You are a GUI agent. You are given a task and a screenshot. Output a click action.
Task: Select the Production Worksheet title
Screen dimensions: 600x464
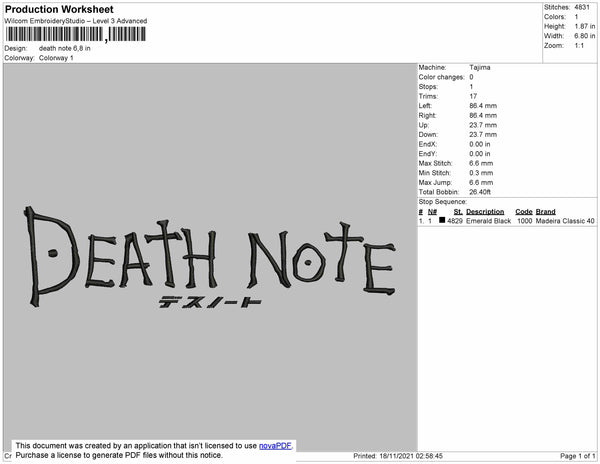coord(59,10)
